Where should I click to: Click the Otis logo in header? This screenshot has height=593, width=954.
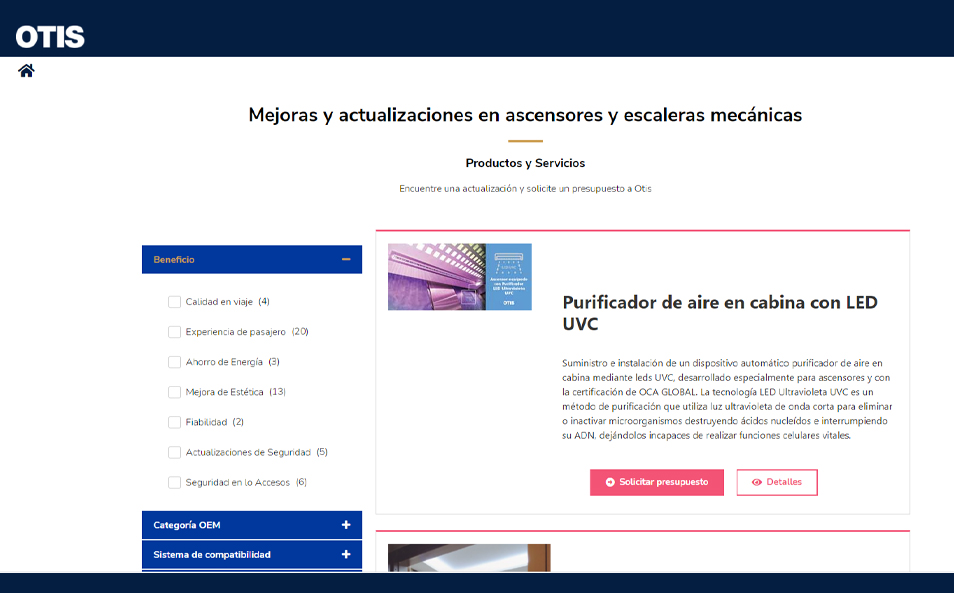coord(50,37)
